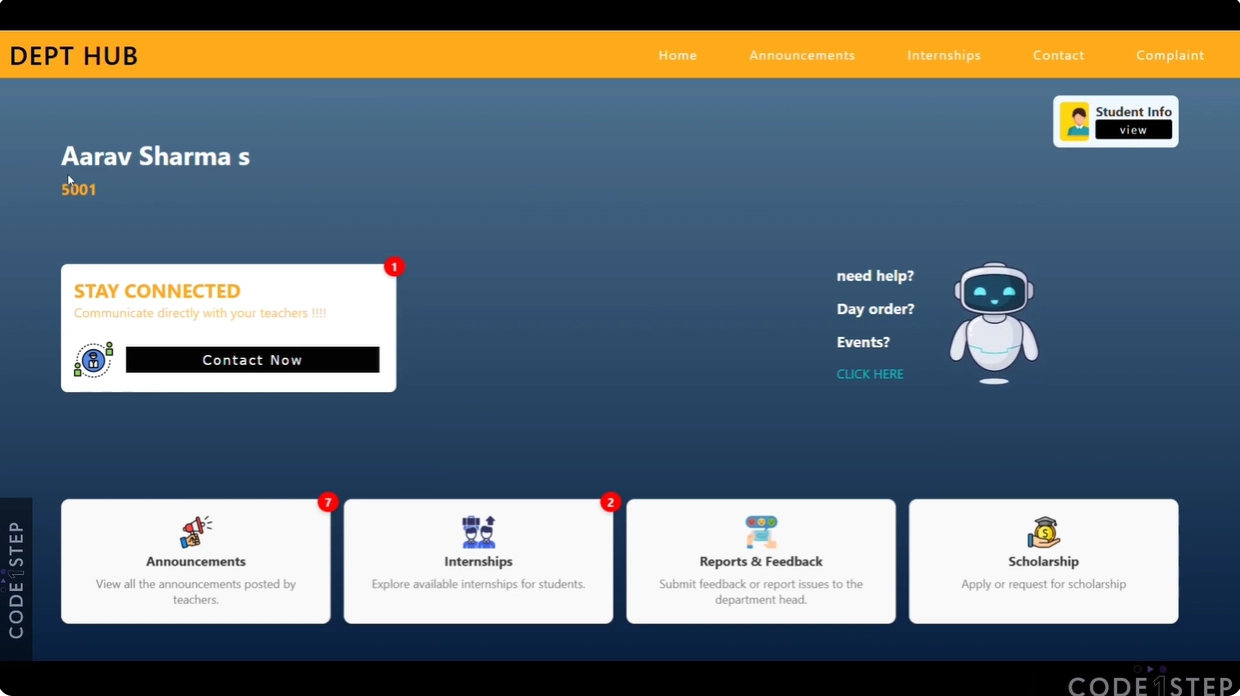Click the student avatar on Student Info card
The image size is (1240, 696).
tap(1075, 120)
